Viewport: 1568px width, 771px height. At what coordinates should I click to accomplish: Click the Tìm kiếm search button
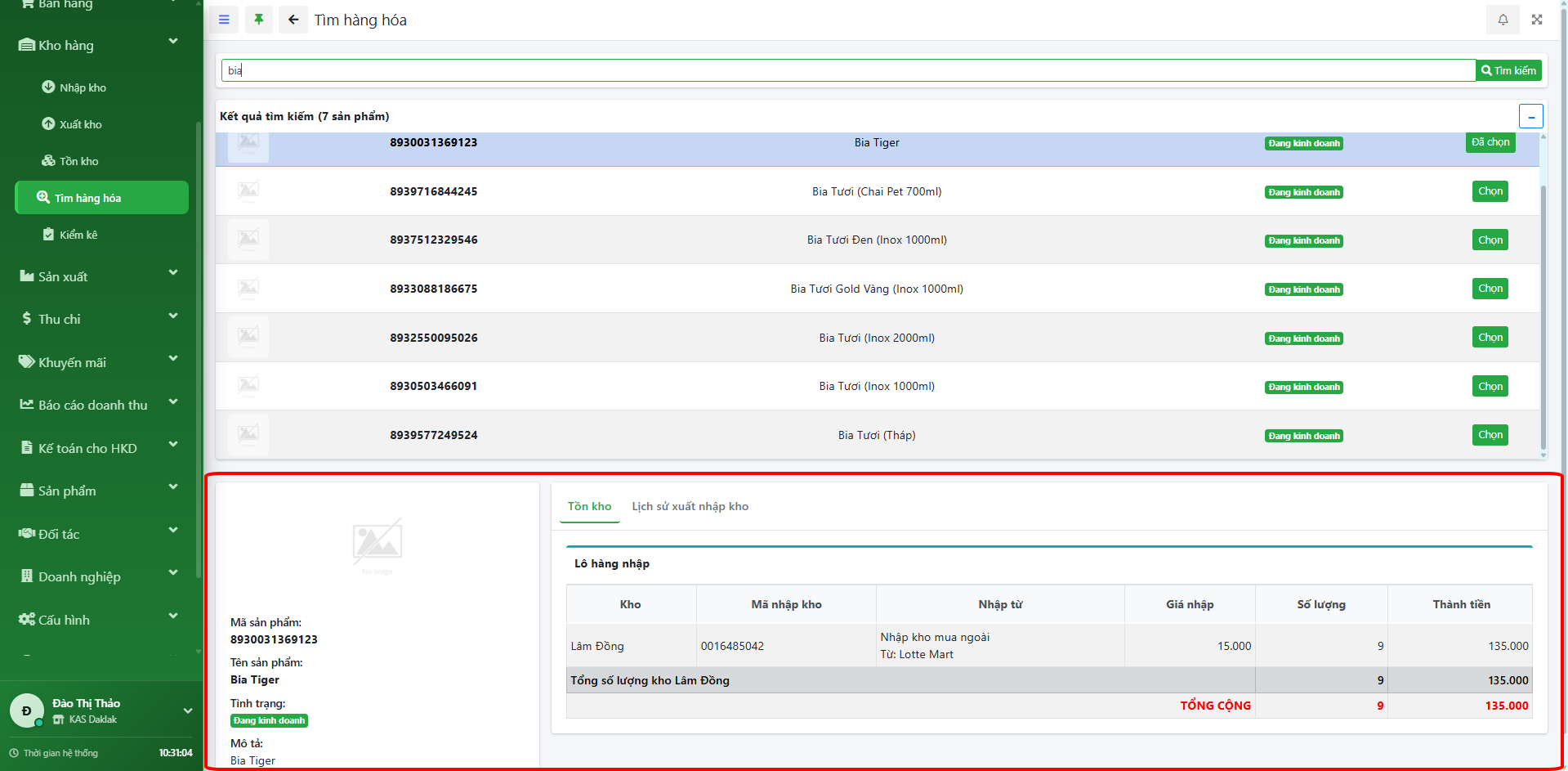pyautogui.click(x=1508, y=70)
